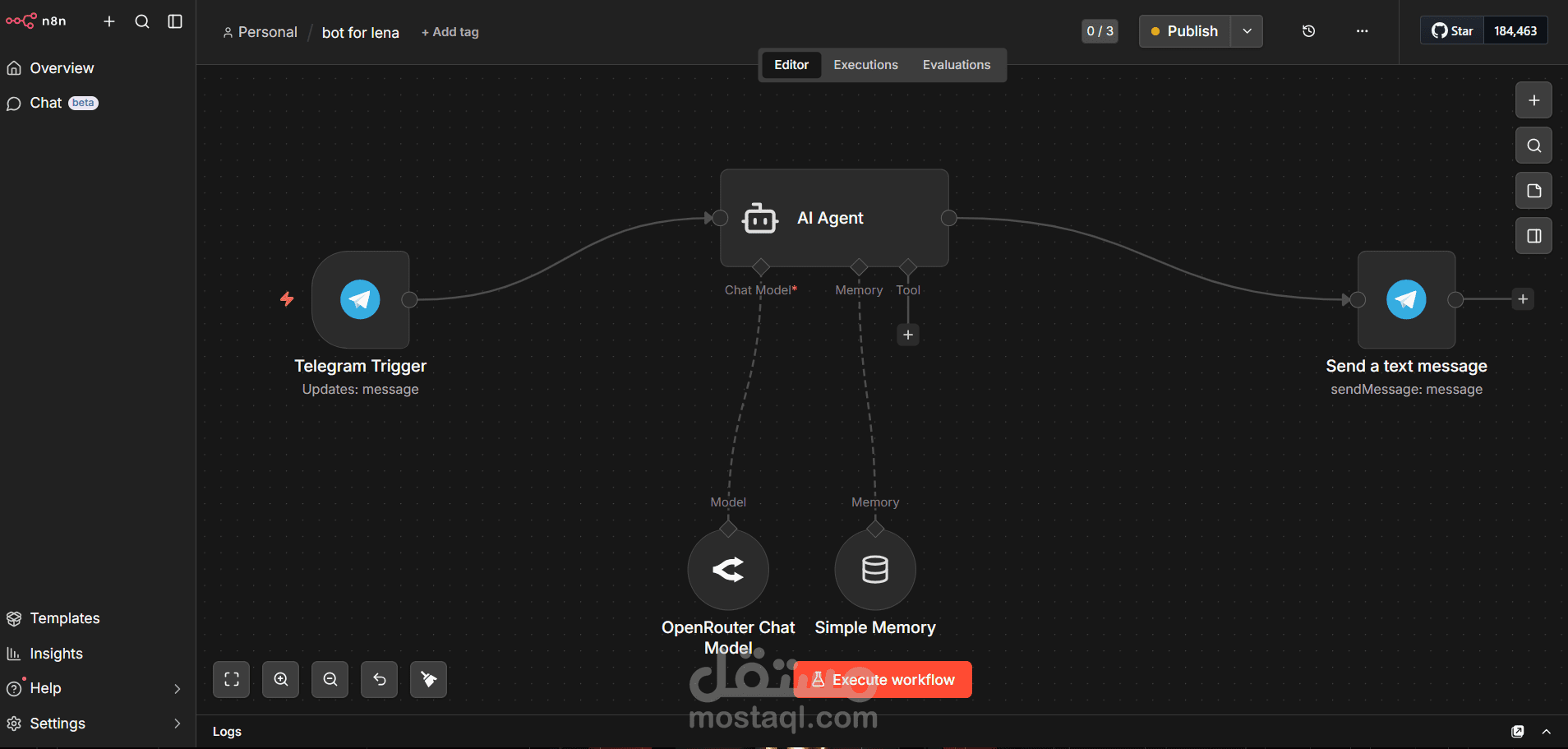Viewport: 1568px width, 749px height.
Task: Collapse the left sidebar panel
Action: pyautogui.click(x=175, y=21)
